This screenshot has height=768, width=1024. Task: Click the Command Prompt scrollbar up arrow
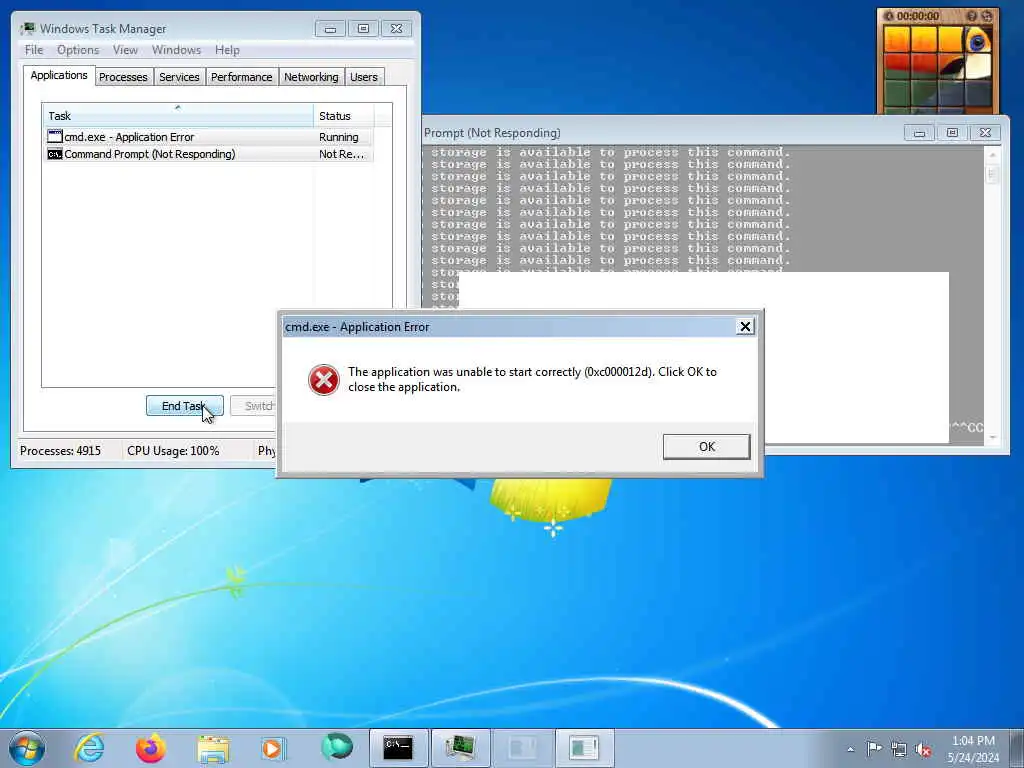coord(993,155)
